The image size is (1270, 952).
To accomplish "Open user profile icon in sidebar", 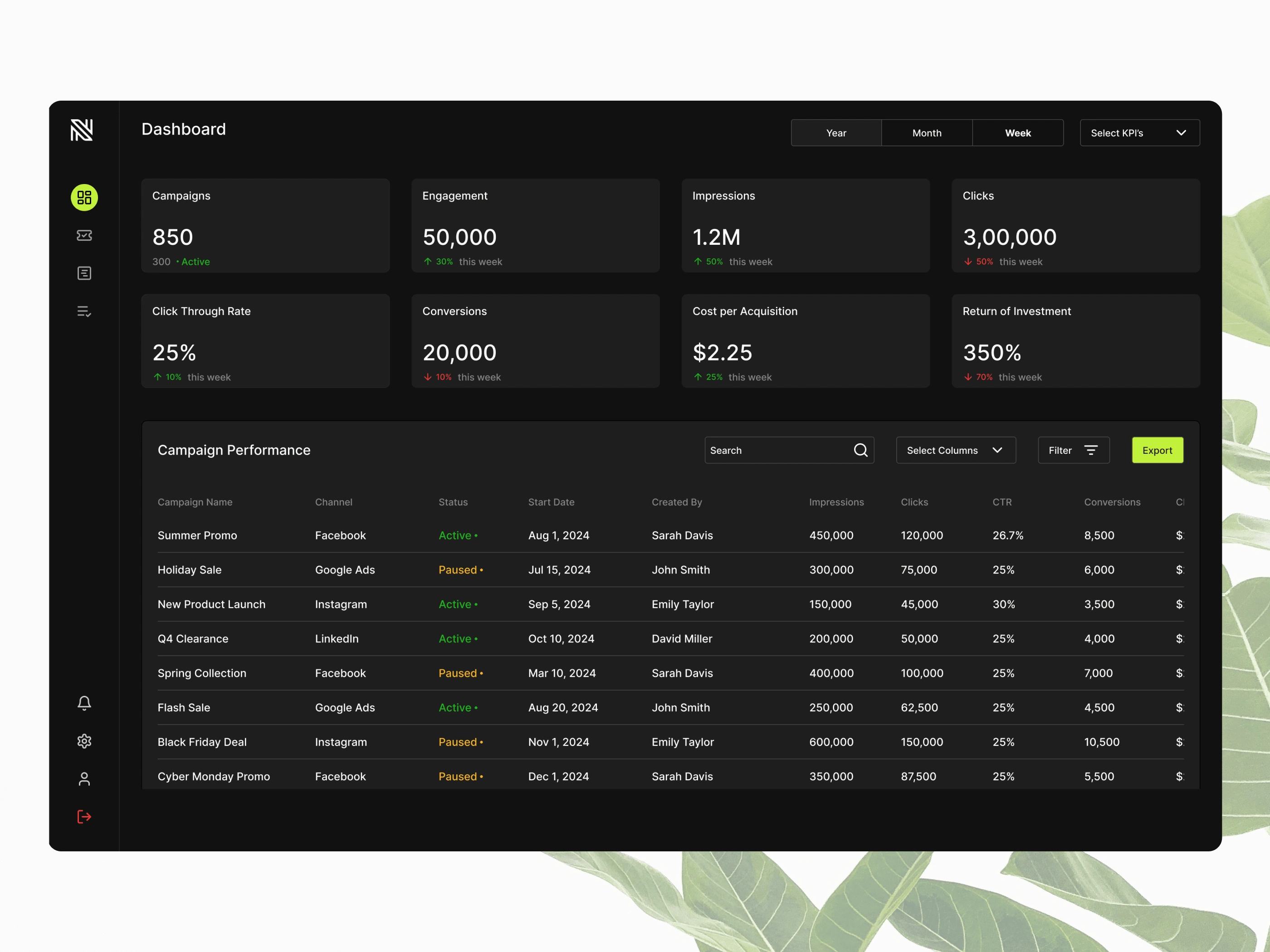I will click(x=84, y=779).
